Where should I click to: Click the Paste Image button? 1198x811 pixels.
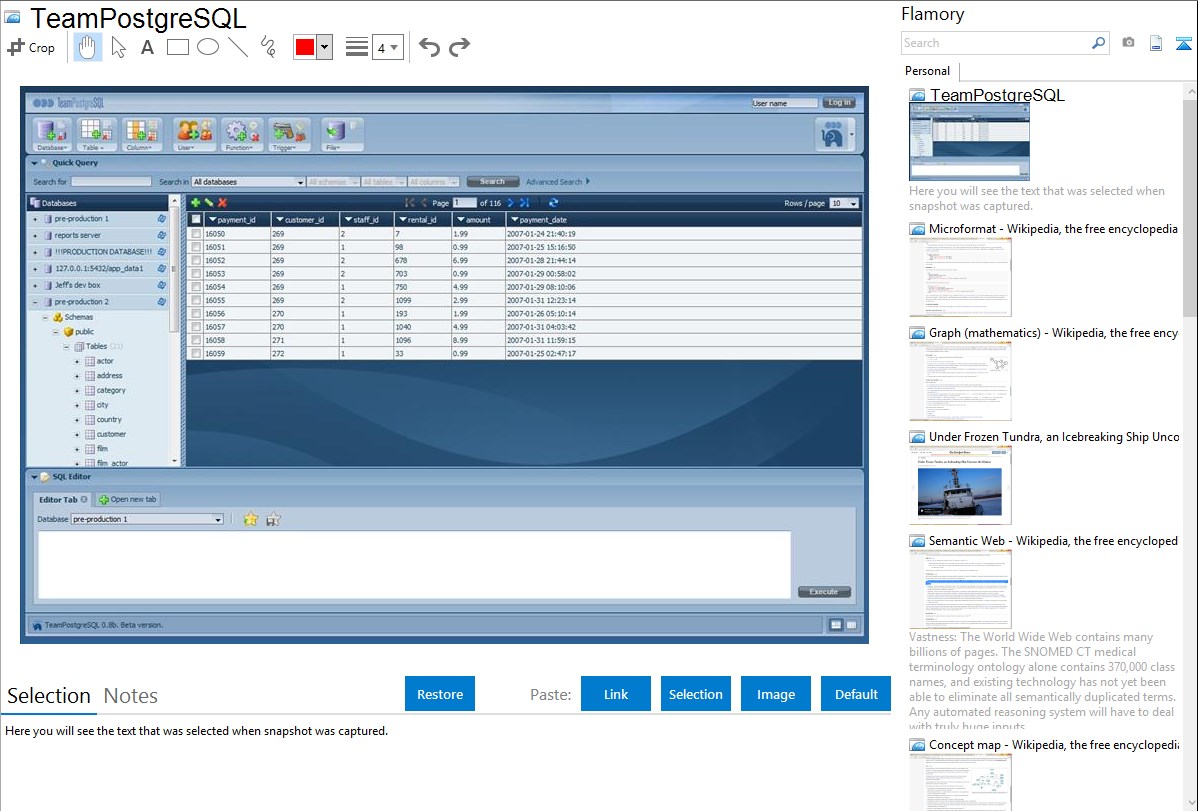click(x=775, y=694)
